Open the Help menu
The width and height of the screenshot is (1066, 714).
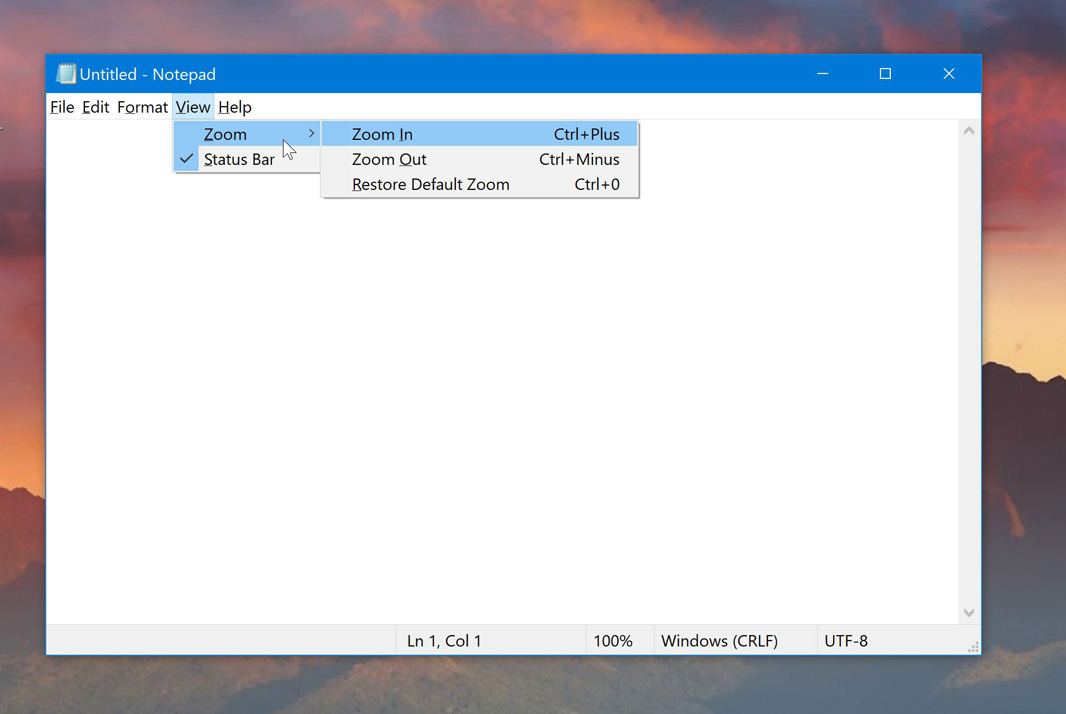tap(235, 107)
